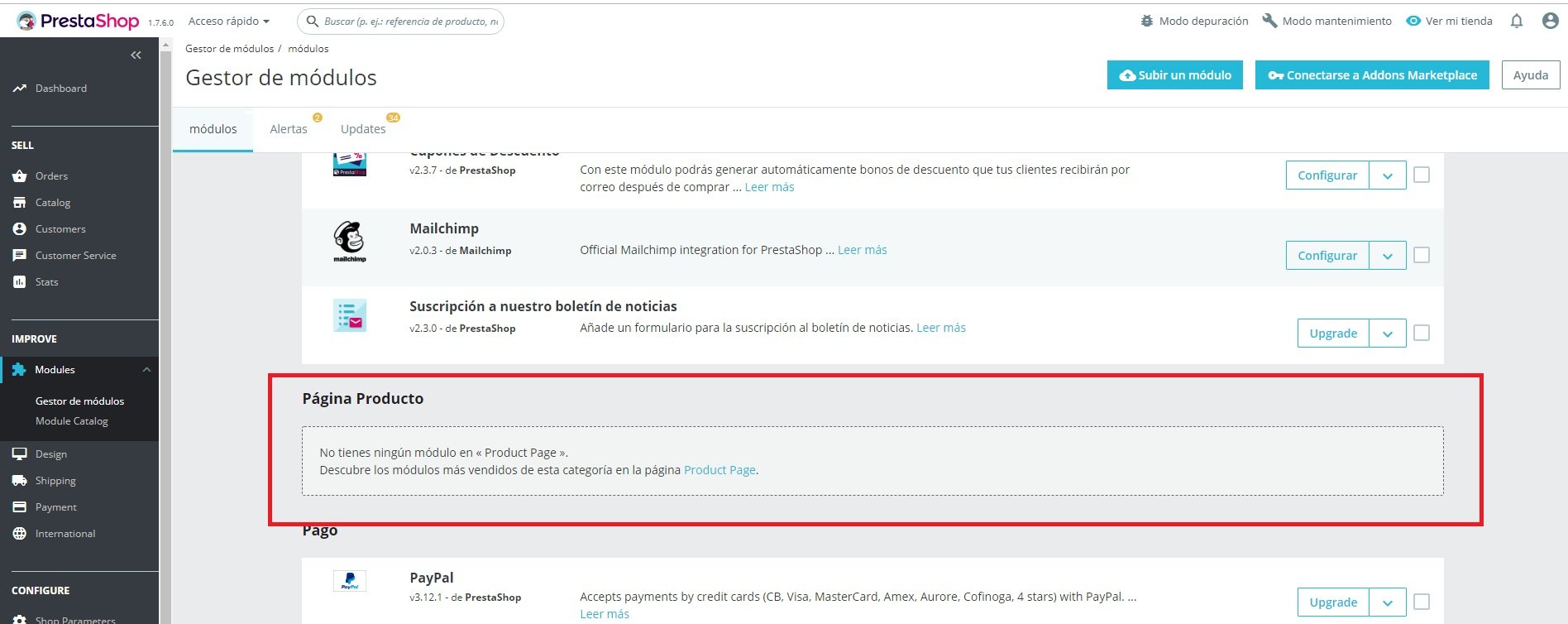
Task: Click the Shipping truck icon
Action: click(20, 481)
